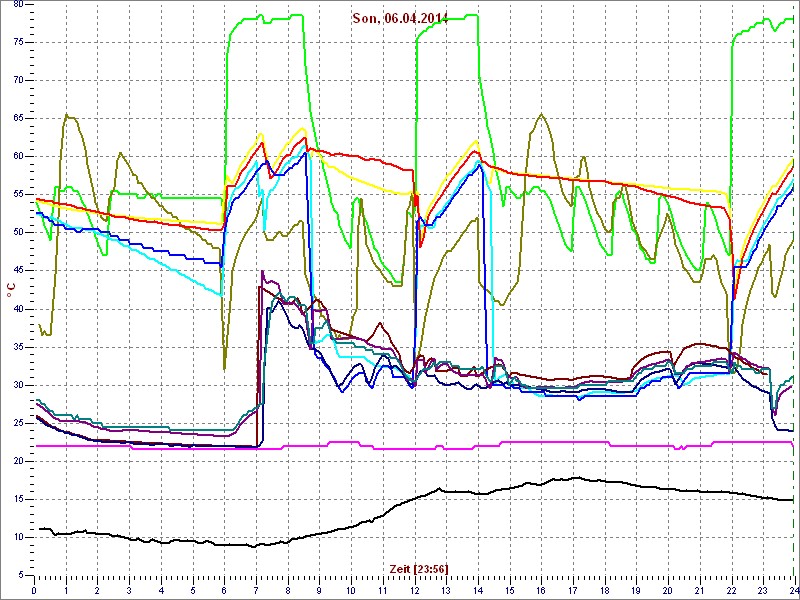Click hour 9 on the time axis

[319, 588]
